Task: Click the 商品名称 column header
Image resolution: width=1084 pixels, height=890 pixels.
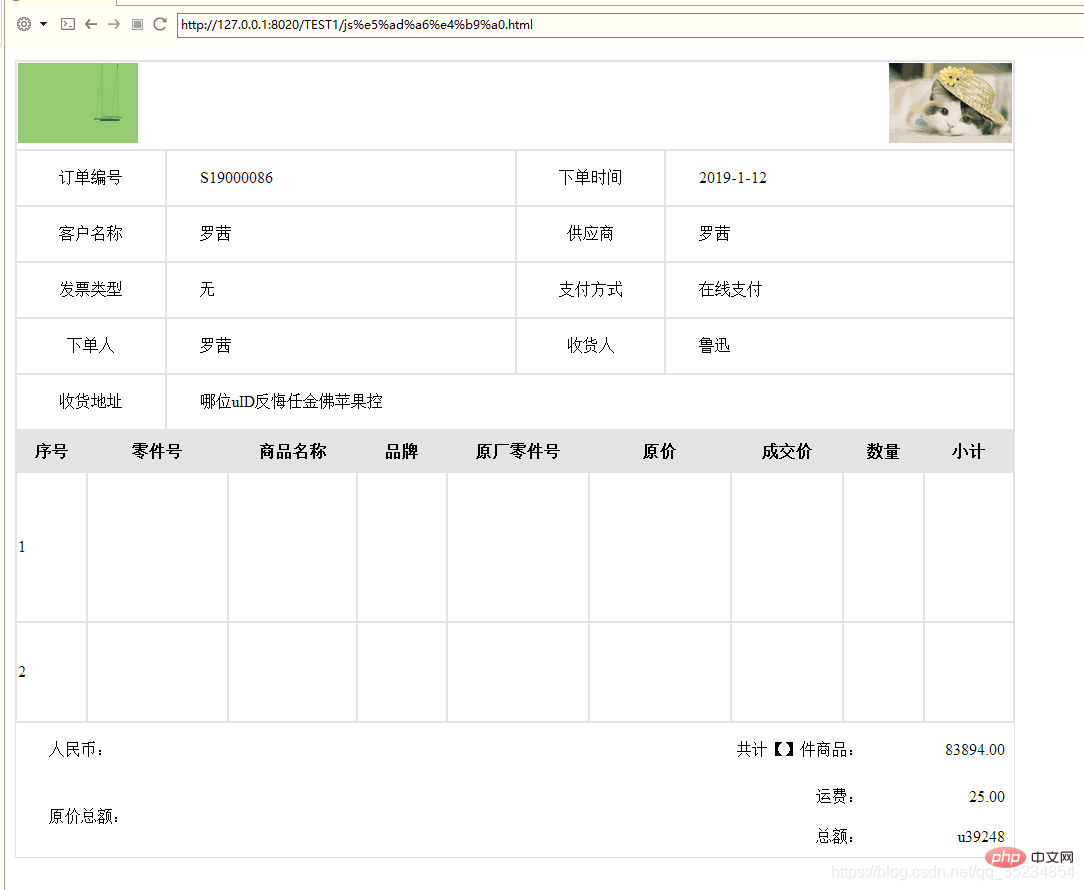Action: coord(292,452)
